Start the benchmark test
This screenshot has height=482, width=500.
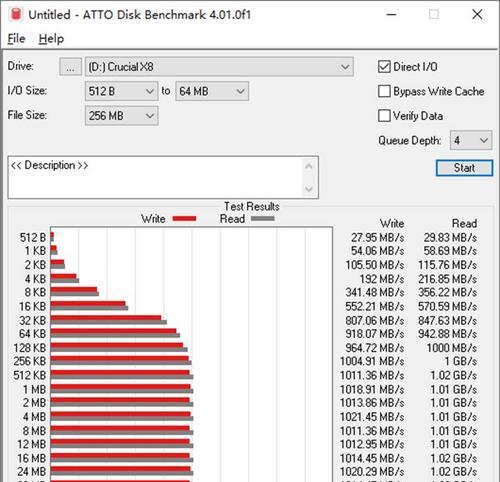point(464,168)
